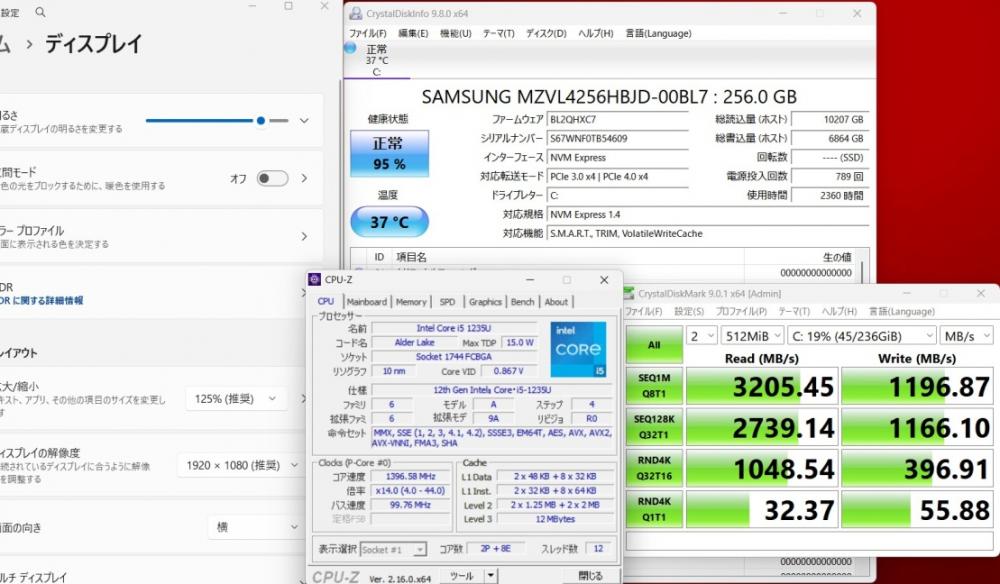Click the 閉じる button in CPU-Z
The height and width of the screenshot is (584, 1000).
click(590, 576)
